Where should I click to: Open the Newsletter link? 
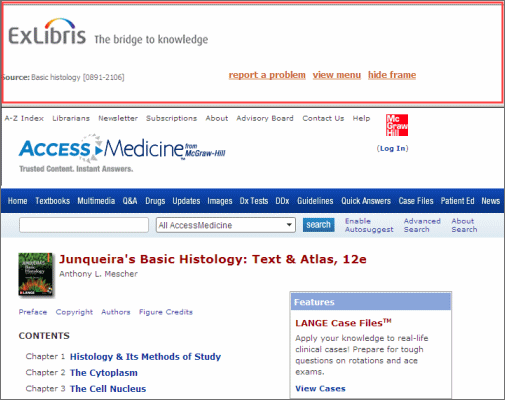[x=118, y=118]
